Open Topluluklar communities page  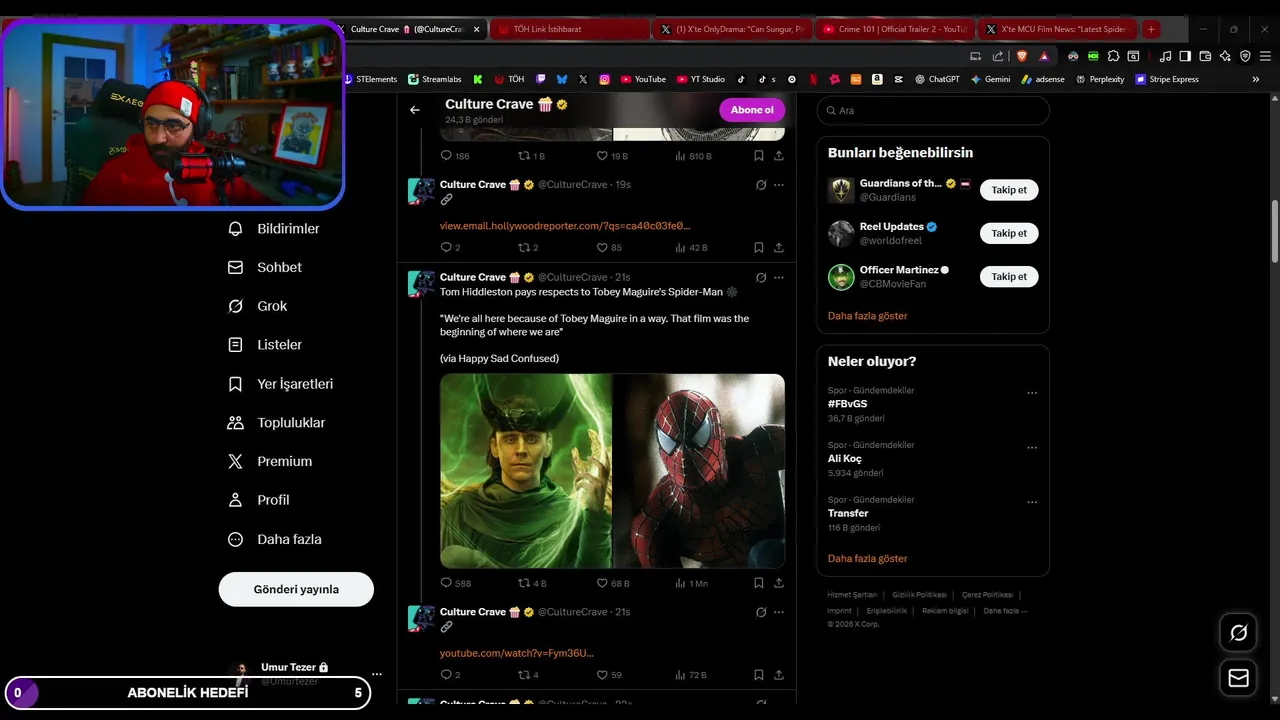276,423
